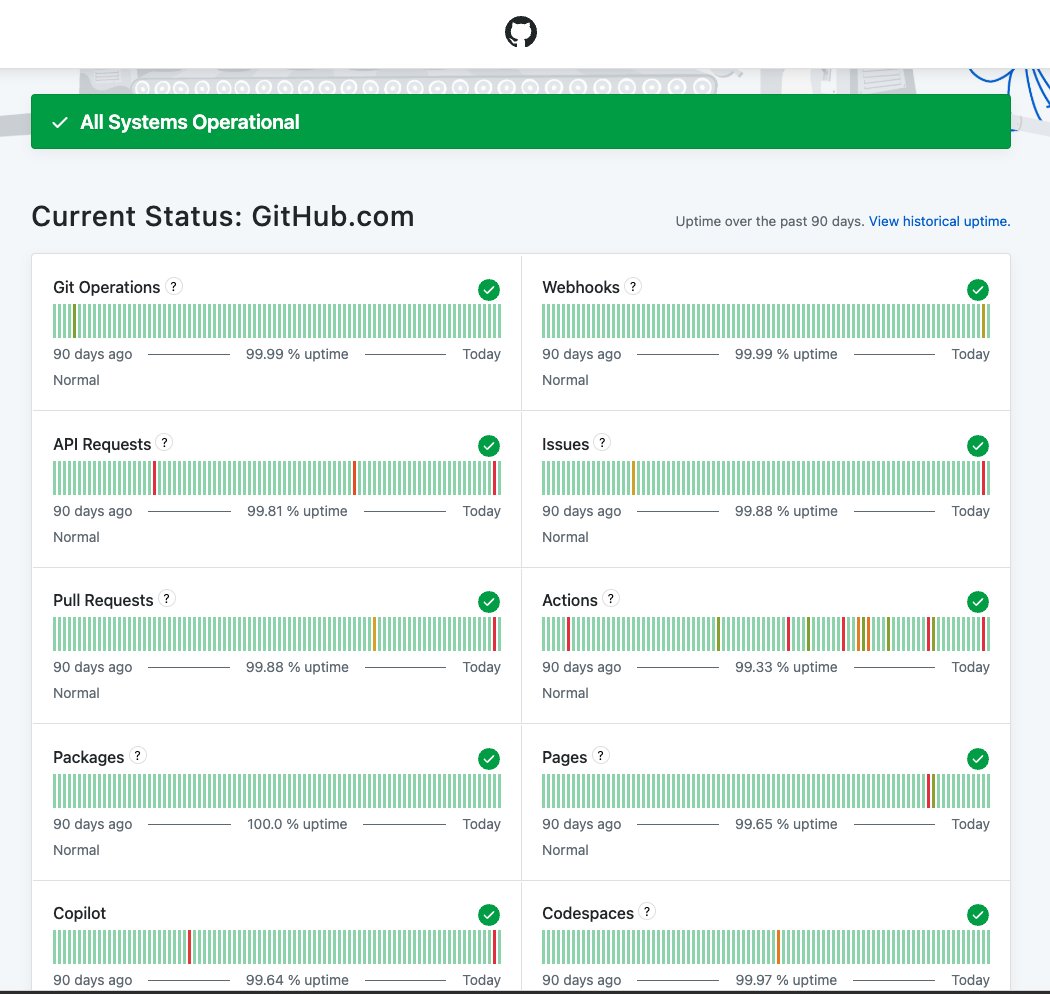
Task: Open Webhooks help question mark
Action: (633, 287)
